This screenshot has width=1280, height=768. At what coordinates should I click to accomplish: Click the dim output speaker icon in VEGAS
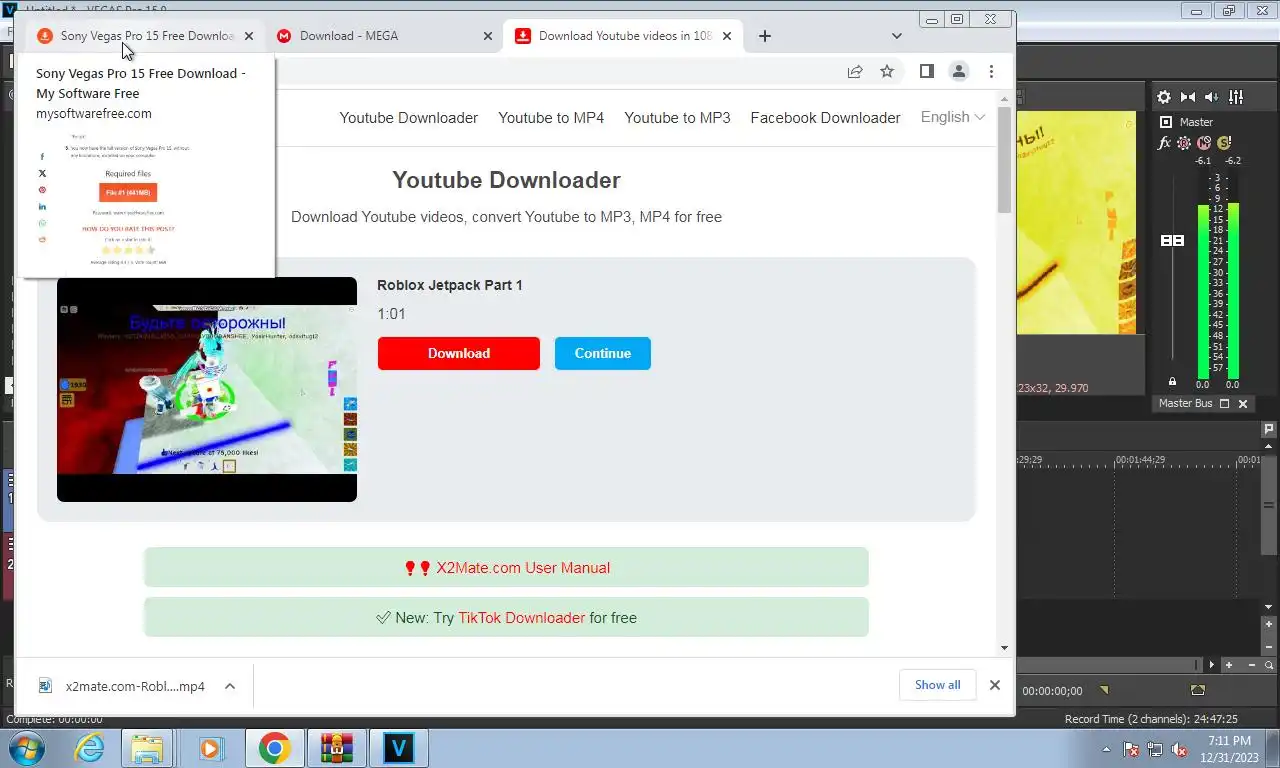[x=1212, y=97]
